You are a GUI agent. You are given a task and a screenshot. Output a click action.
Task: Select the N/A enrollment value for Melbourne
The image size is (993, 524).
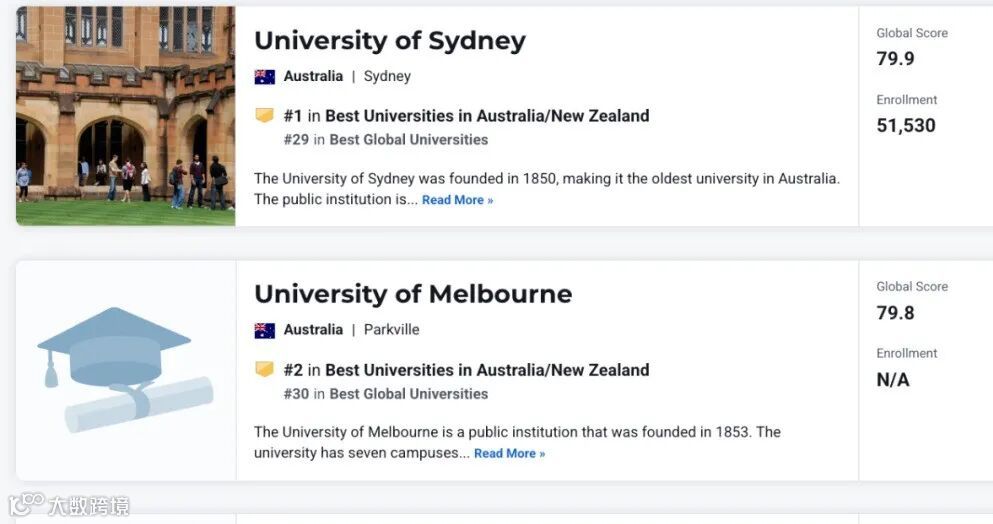click(x=893, y=380)
